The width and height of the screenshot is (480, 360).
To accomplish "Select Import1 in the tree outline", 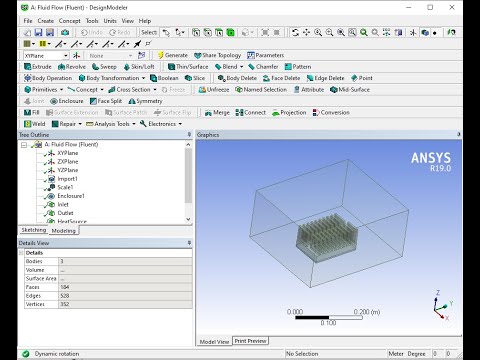I will pyautogui.click(x=67, y=179).
